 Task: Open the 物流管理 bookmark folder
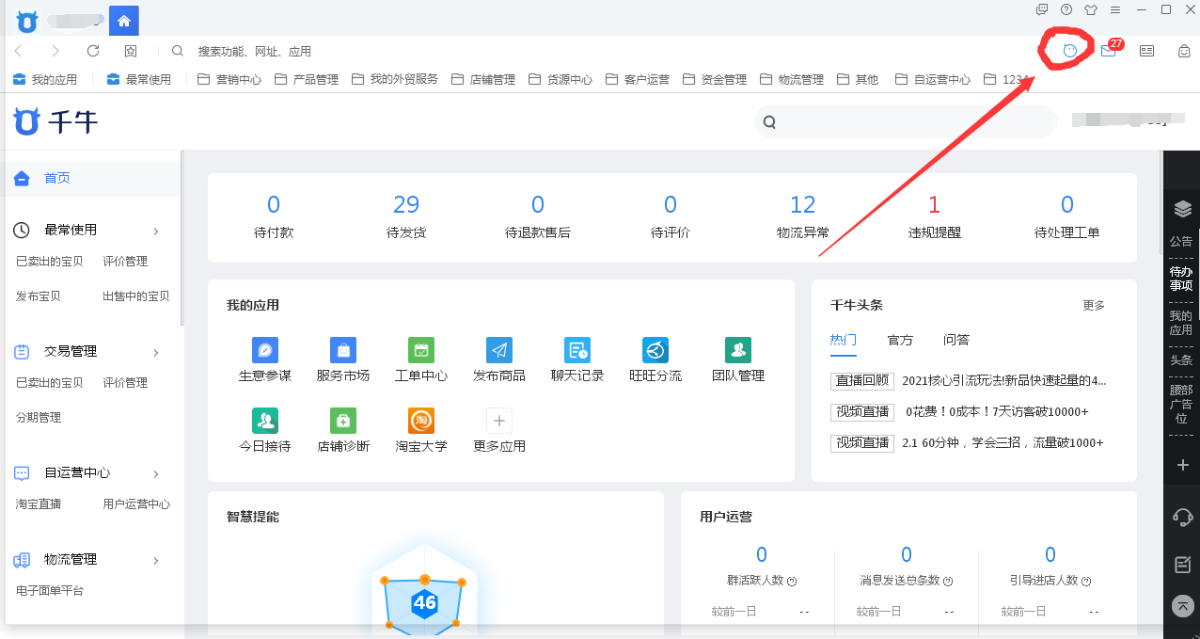(792, 79)
